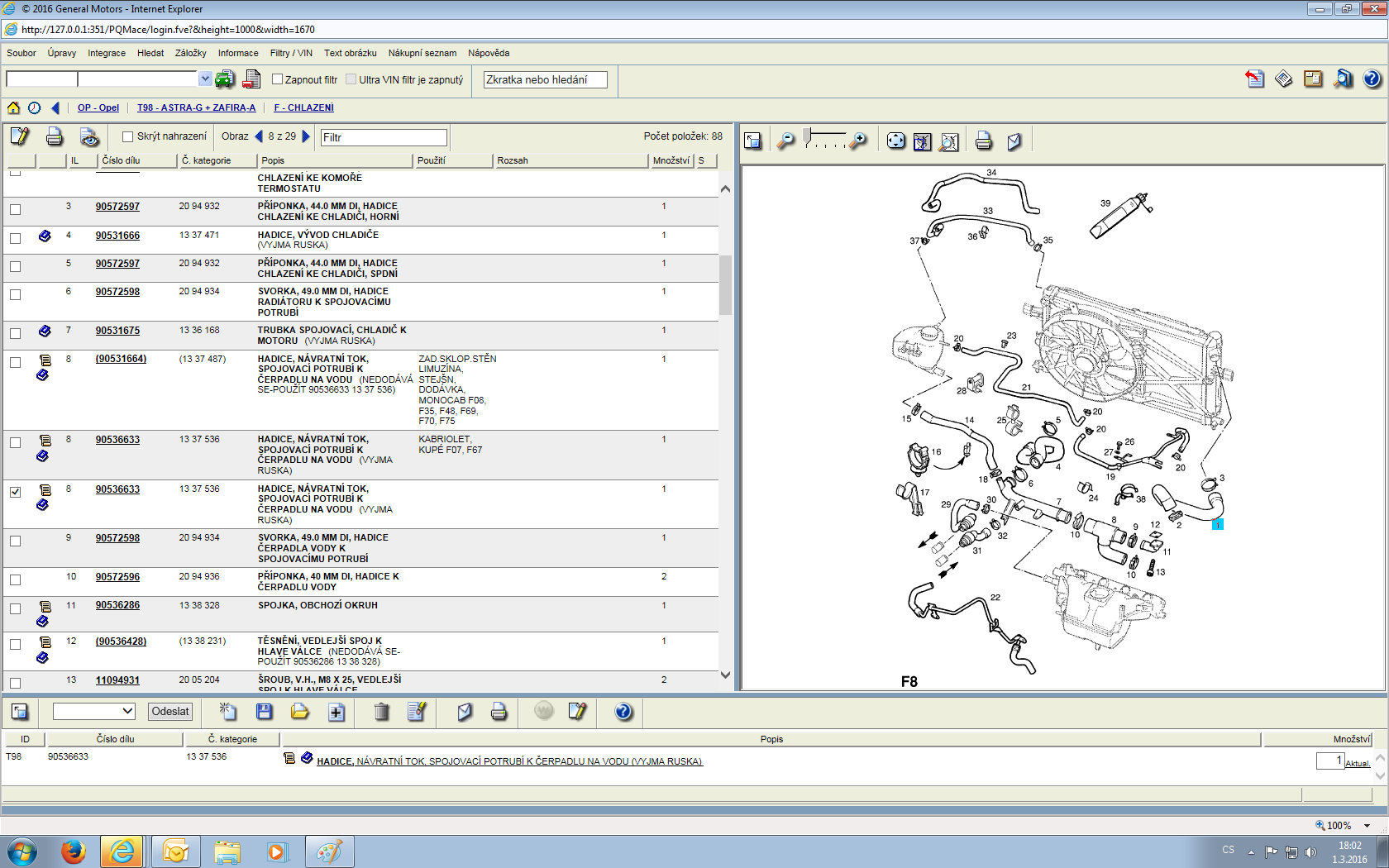The height and width of the screenshot is (868, 1389).
Task: Uncheck the selected row for part 90536633
Action: (15, 492)
